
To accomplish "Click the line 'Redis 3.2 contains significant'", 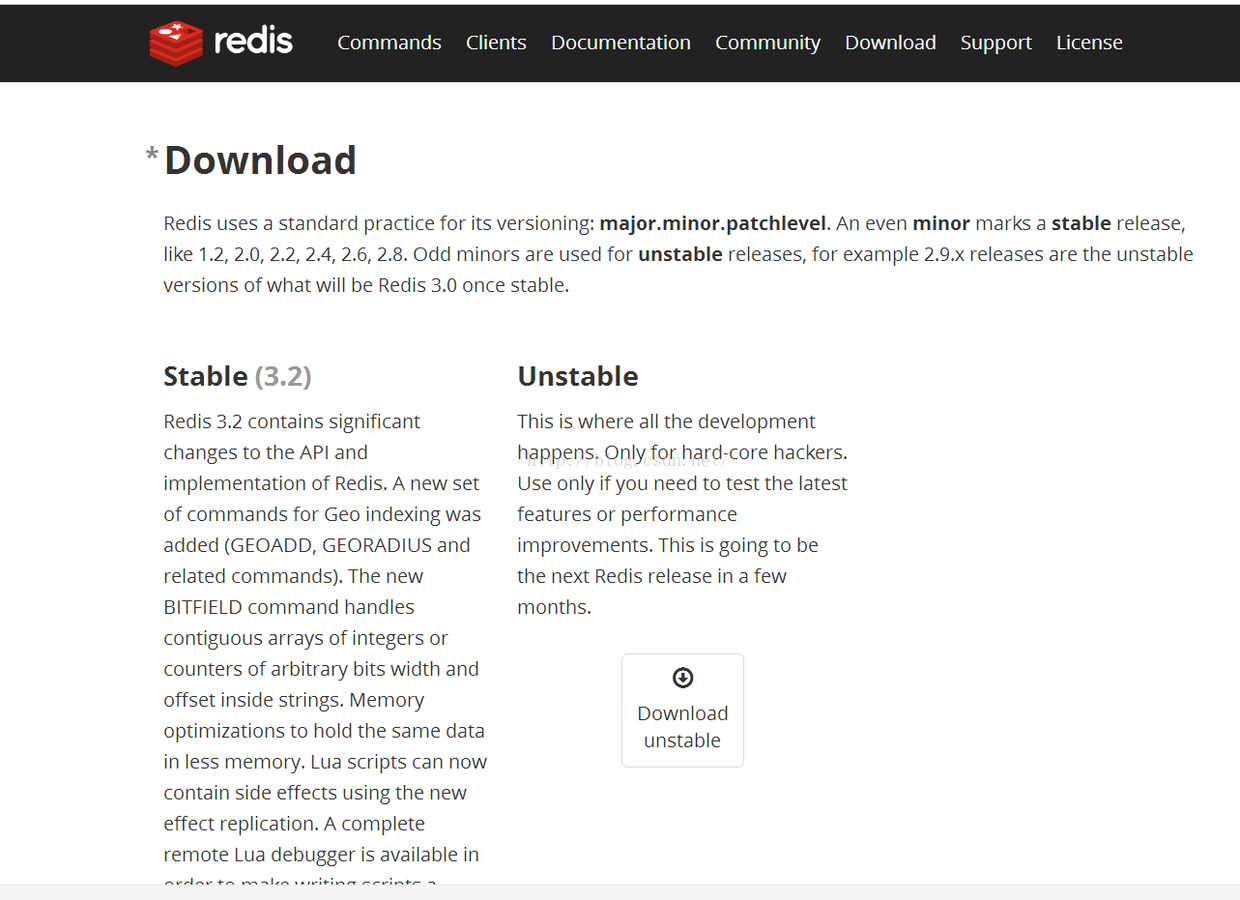I will click(292, 421).
